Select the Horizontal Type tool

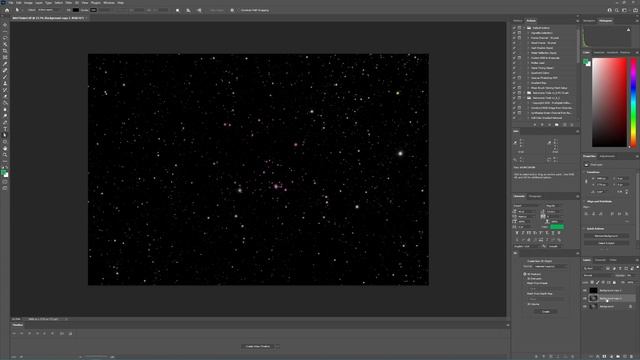point(5,129)
